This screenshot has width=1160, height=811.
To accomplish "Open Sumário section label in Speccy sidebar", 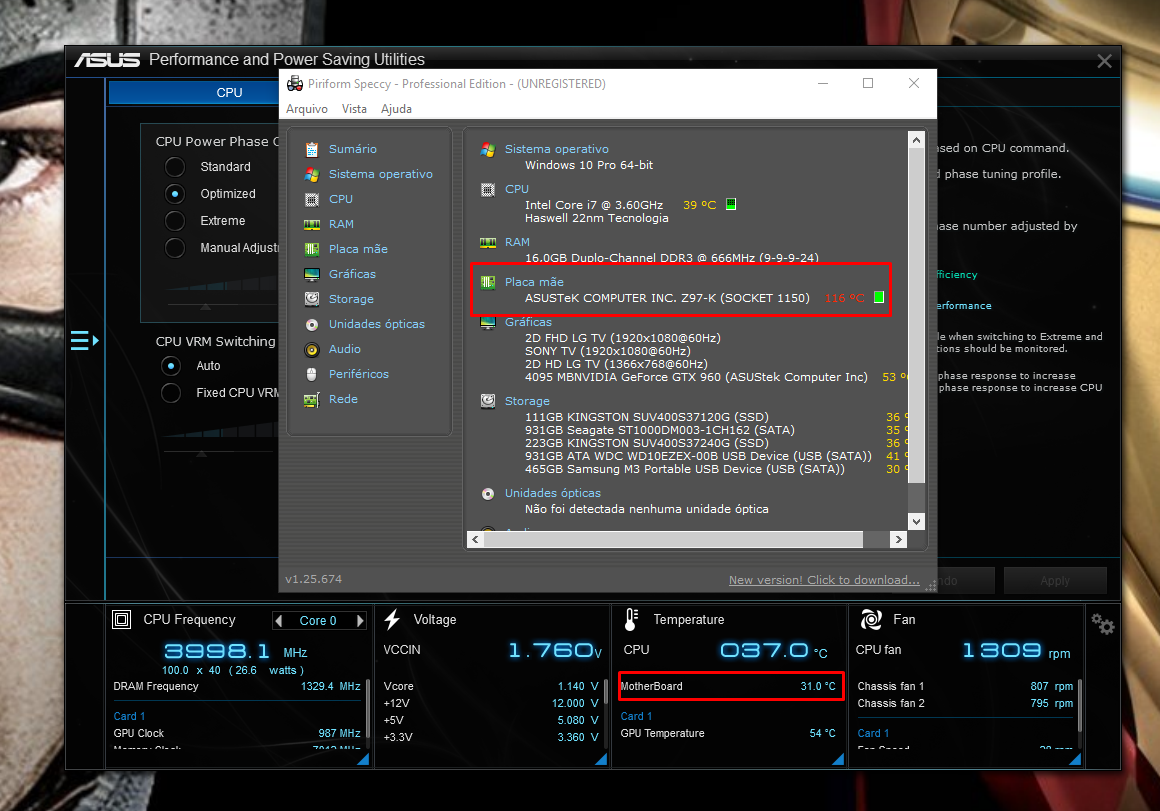I will [353, 149].
